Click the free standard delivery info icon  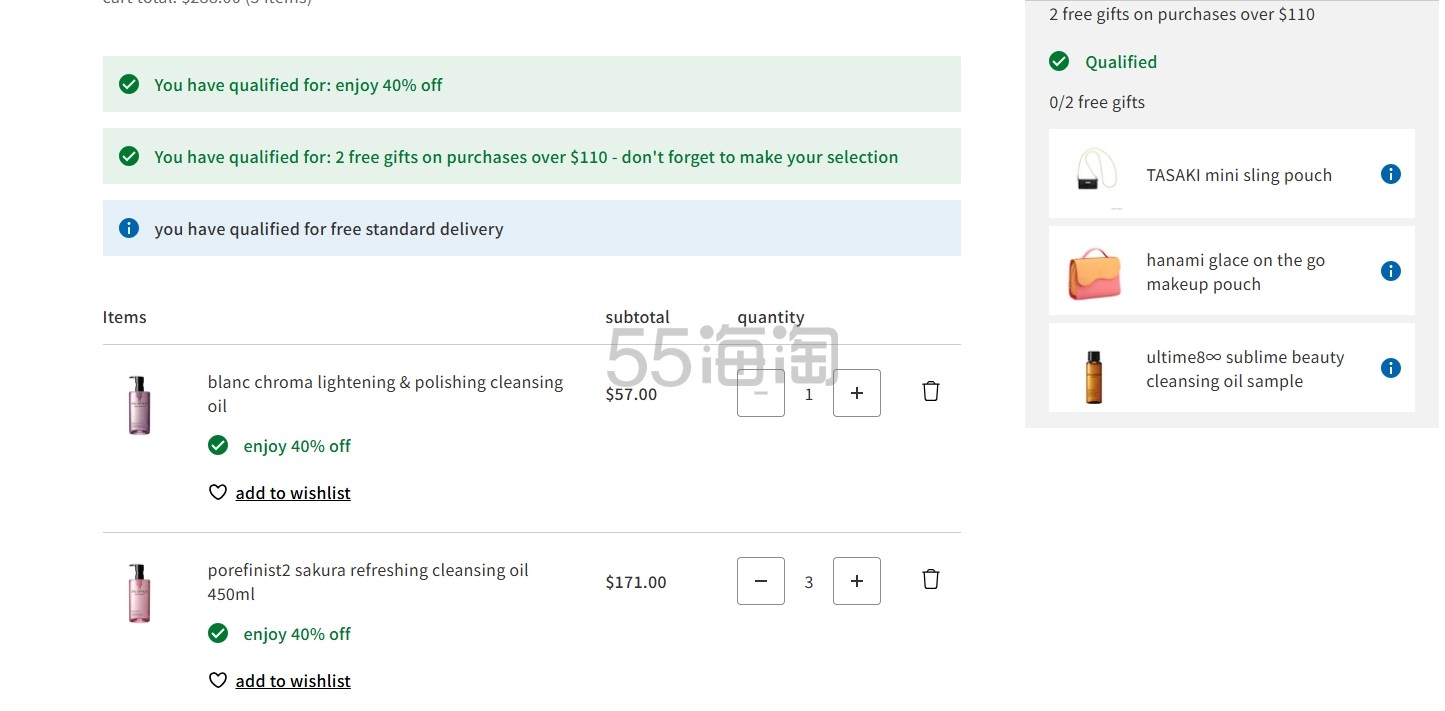[x=129, y=228]
